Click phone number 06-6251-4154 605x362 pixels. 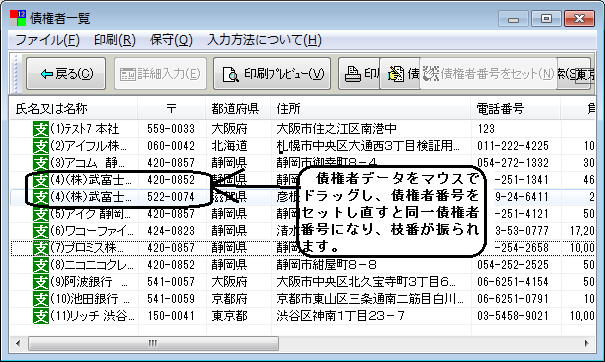(512, 282)
